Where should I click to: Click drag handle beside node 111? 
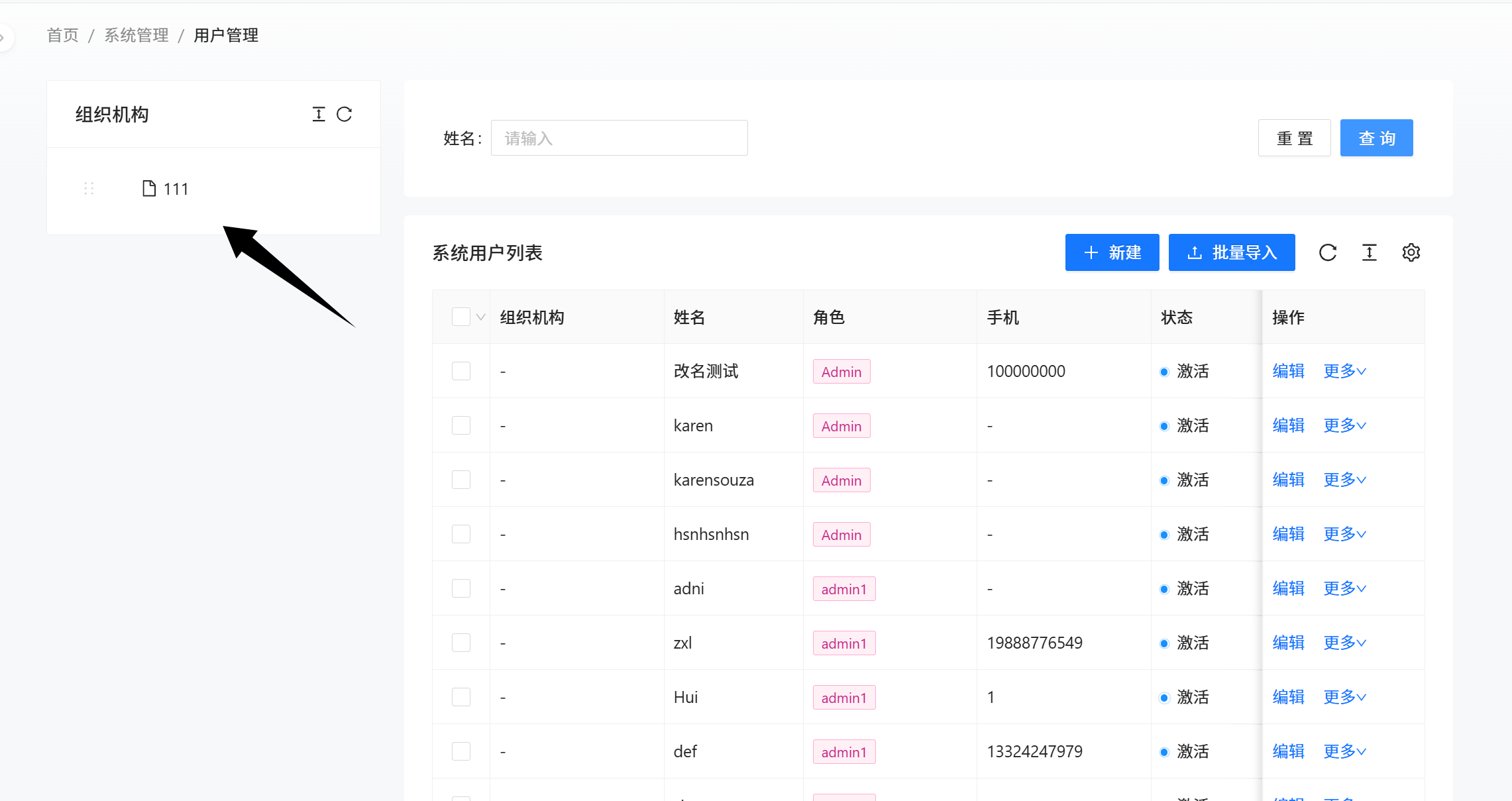click(x=89, y=189)
